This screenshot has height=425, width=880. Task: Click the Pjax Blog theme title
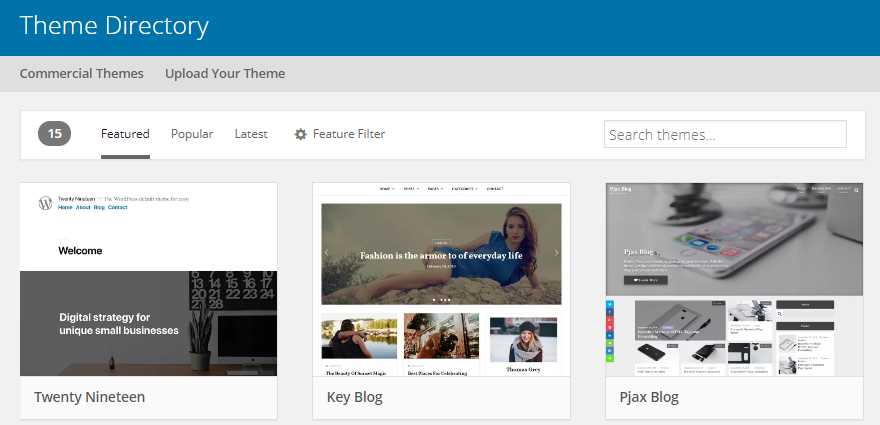click(649, 397)
